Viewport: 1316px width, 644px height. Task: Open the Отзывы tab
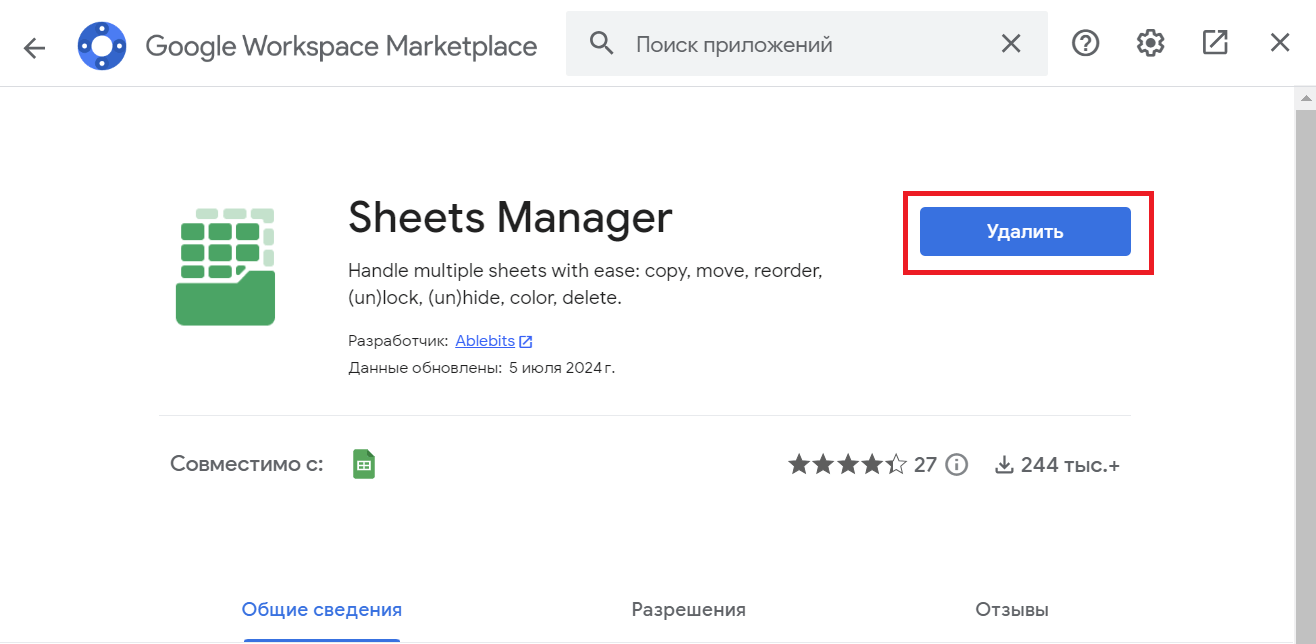coord(1012,609)
